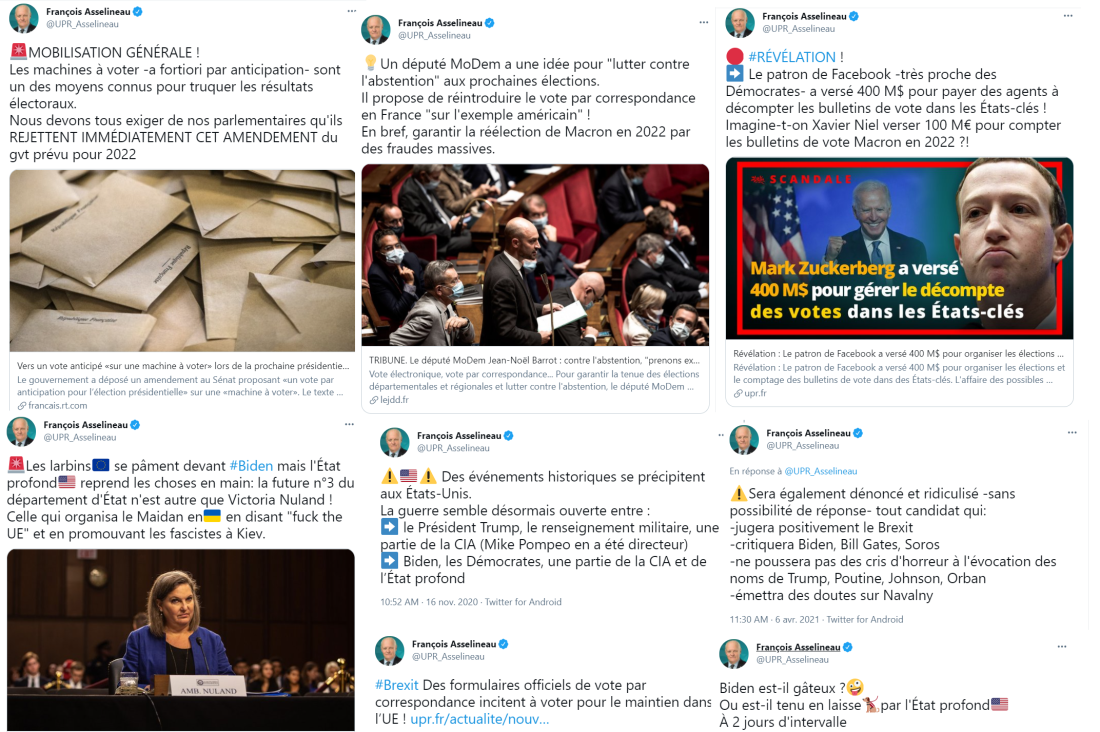Open the #RÉVÉLATION hashtag
Image resolution: width=1100 pixels, height=732 pixels.
click(x=792, y=57)
